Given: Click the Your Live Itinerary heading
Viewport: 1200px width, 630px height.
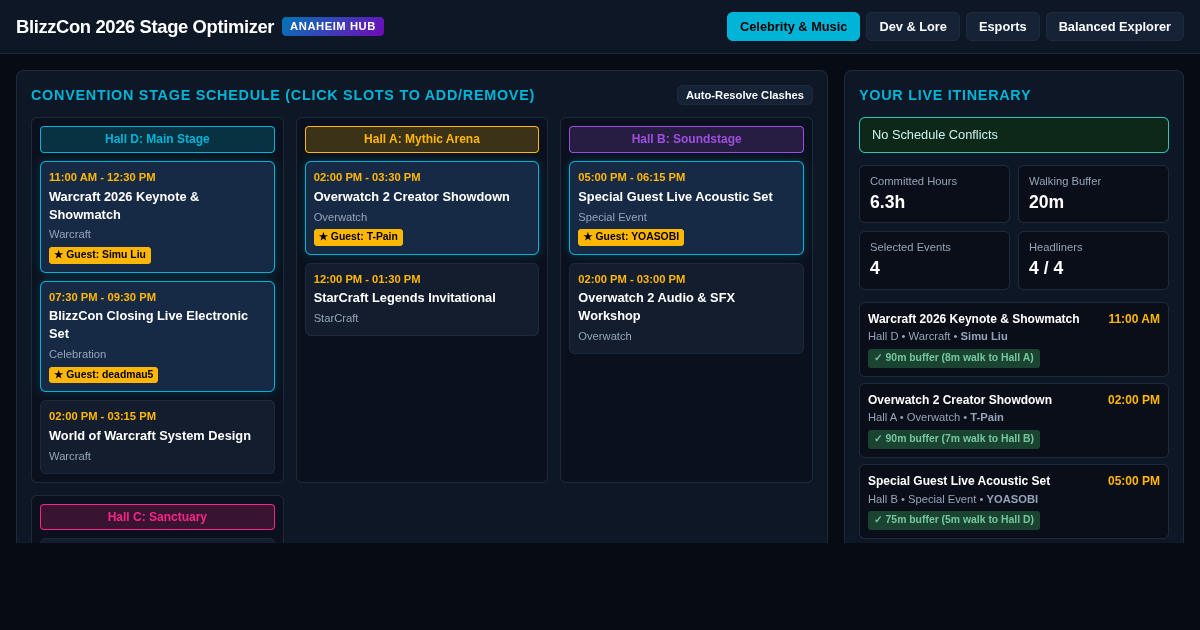Looking at the screenshot, I should [945, 95].
